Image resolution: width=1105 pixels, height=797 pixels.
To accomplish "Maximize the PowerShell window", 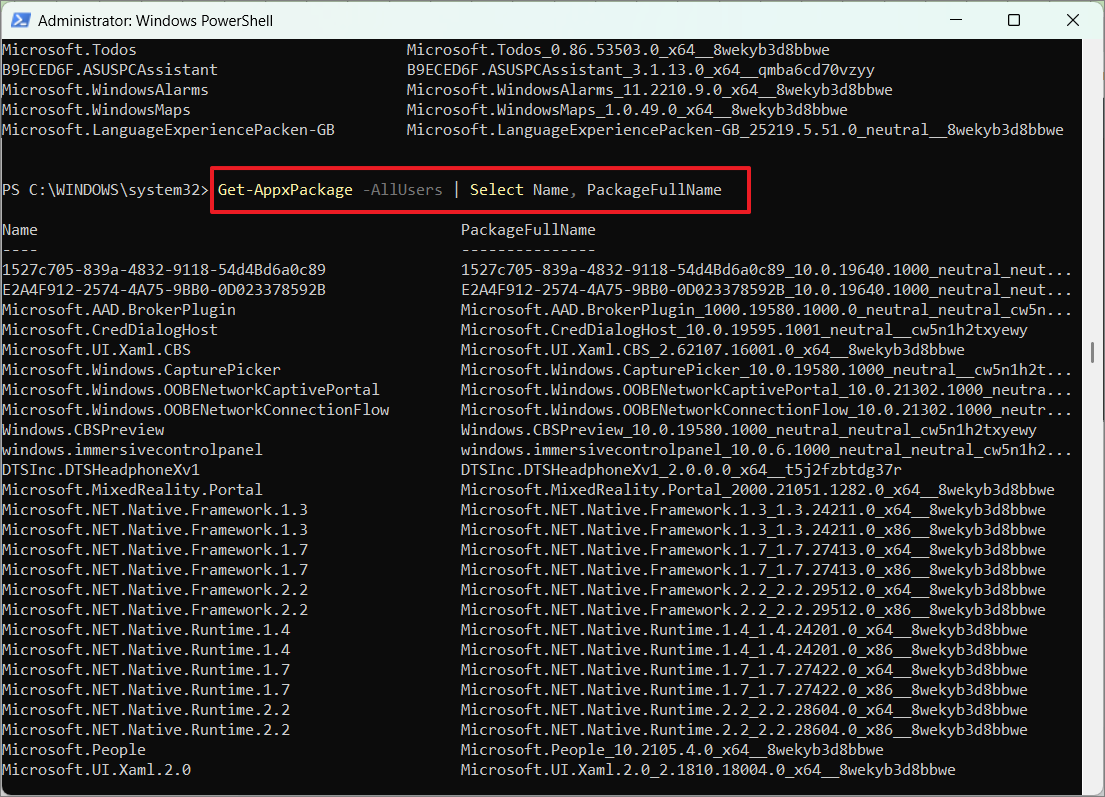I will (1013, 20).
